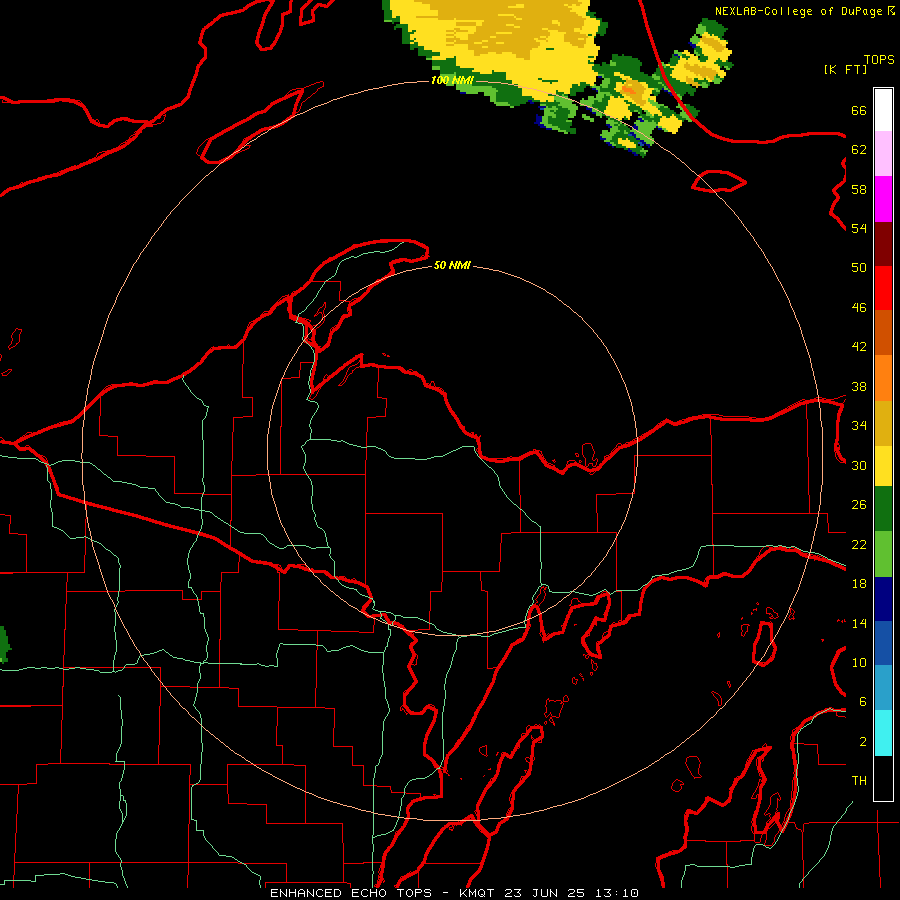
Task: Click the 54 value on the scale
Action: tap(859, 228)
